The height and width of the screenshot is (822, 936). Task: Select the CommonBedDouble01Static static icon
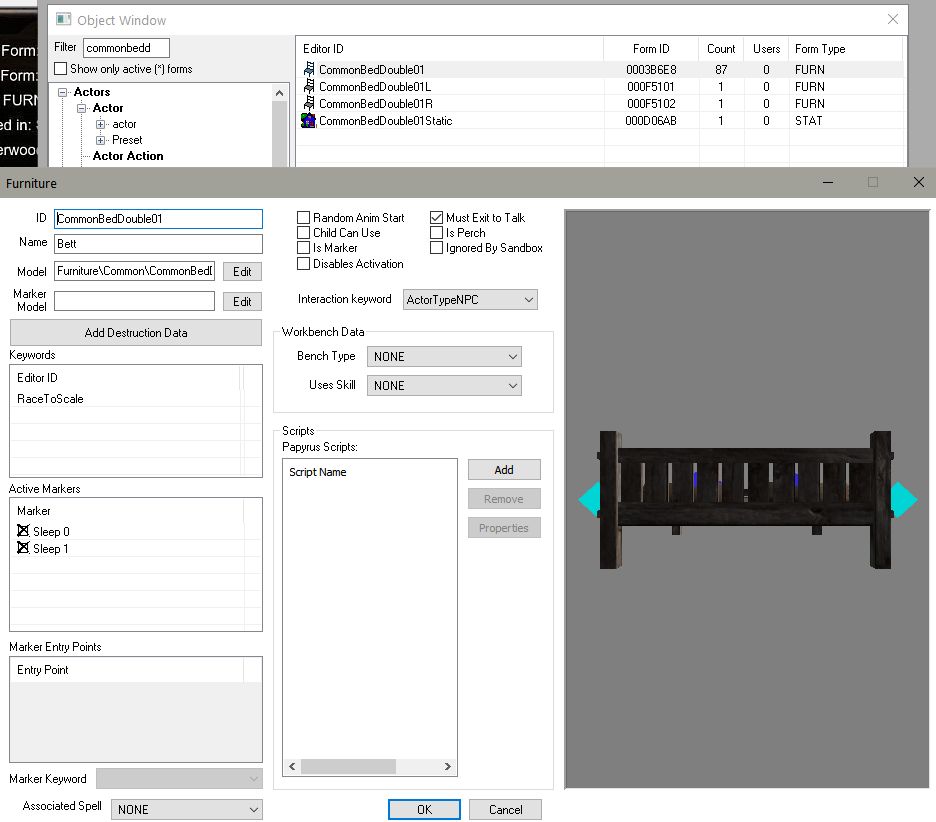(x=309, y=121)
